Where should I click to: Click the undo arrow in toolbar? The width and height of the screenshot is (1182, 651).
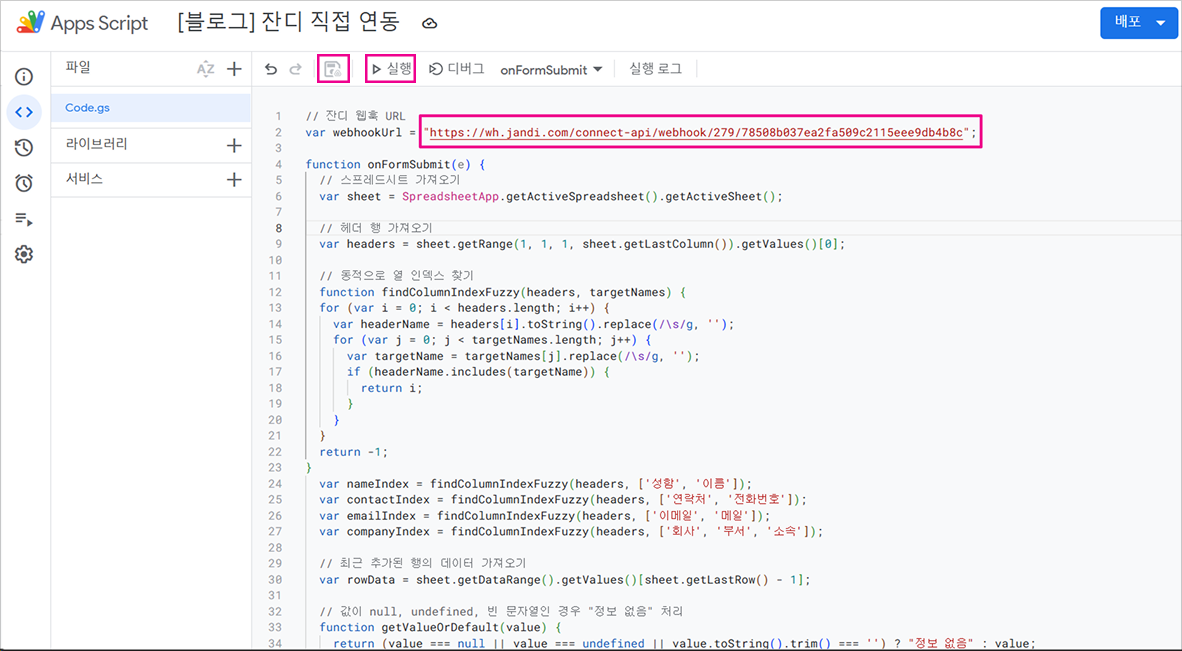(271, 69)
